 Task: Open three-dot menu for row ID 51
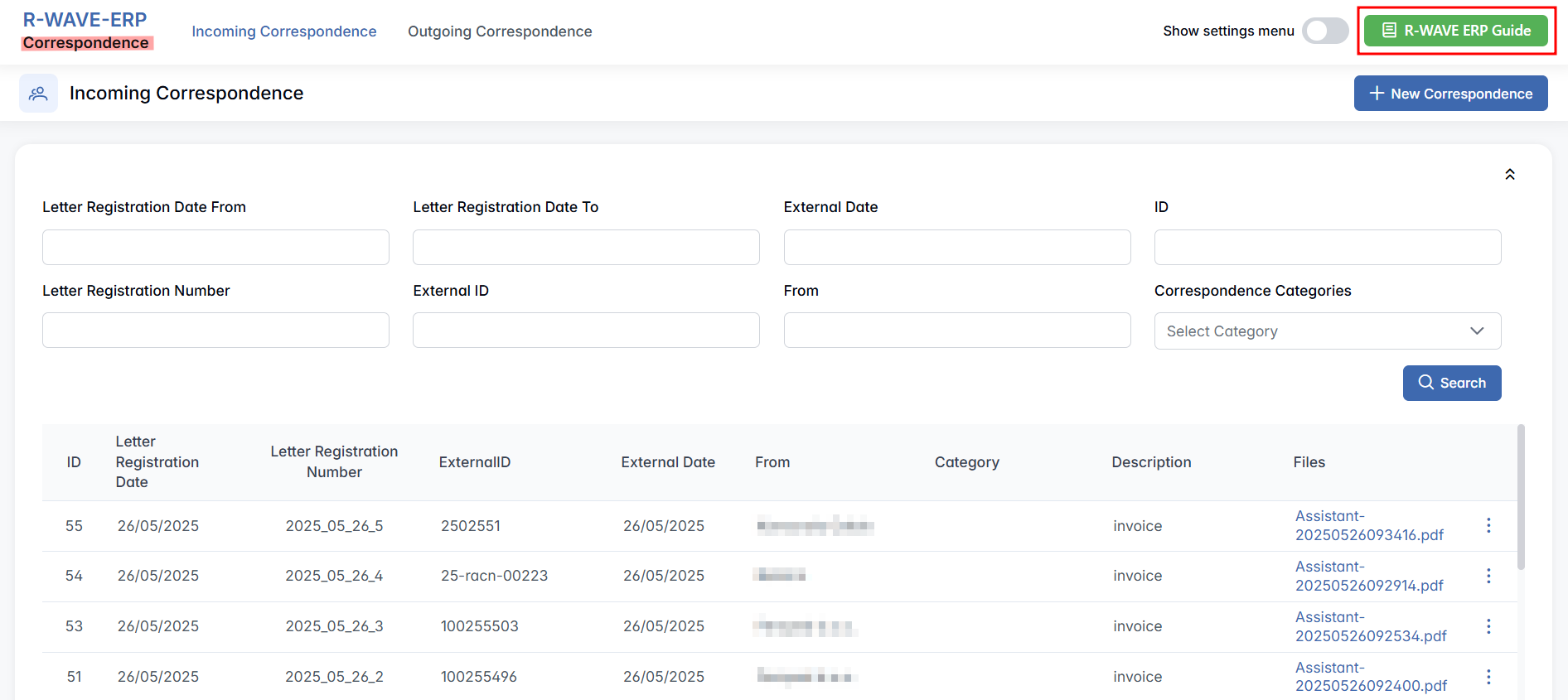(x=1488, y=677)
